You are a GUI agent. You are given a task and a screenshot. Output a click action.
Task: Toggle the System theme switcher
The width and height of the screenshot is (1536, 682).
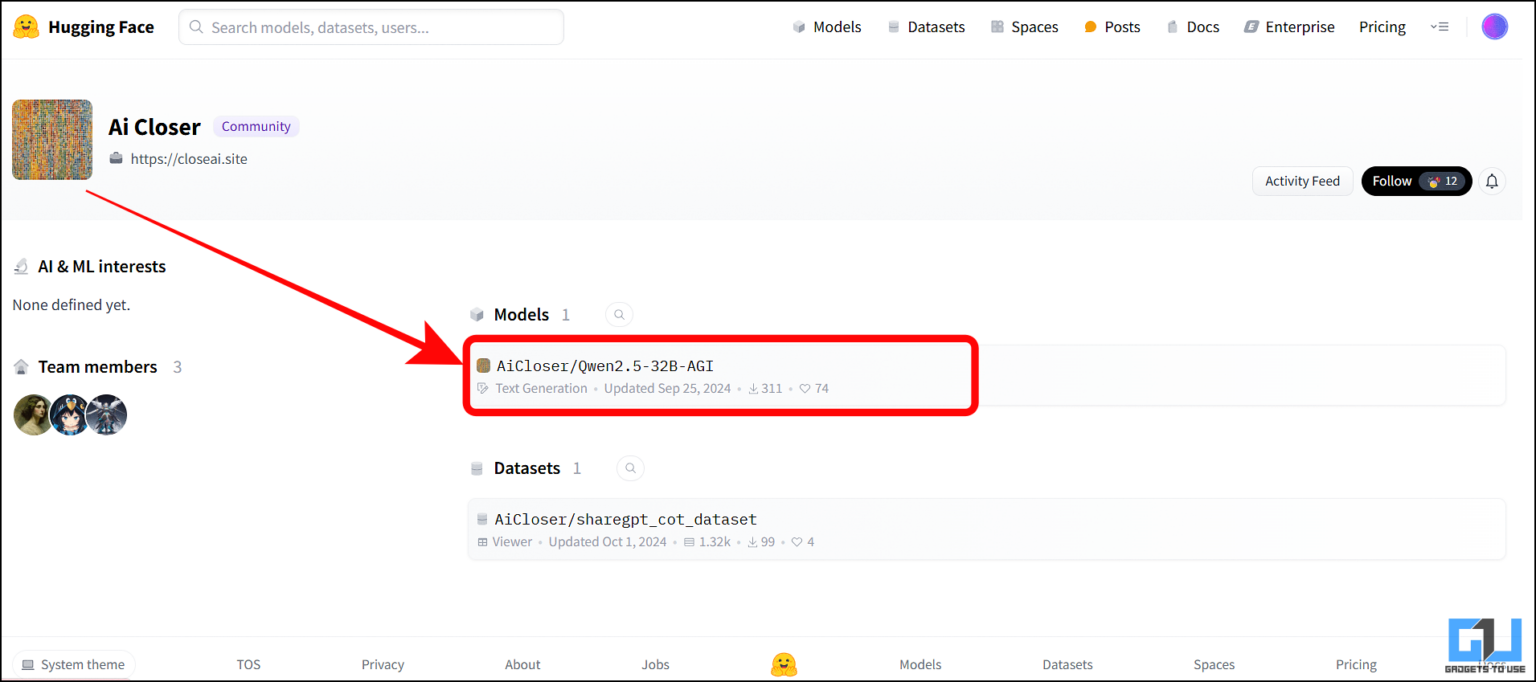[x=73, y=665]
